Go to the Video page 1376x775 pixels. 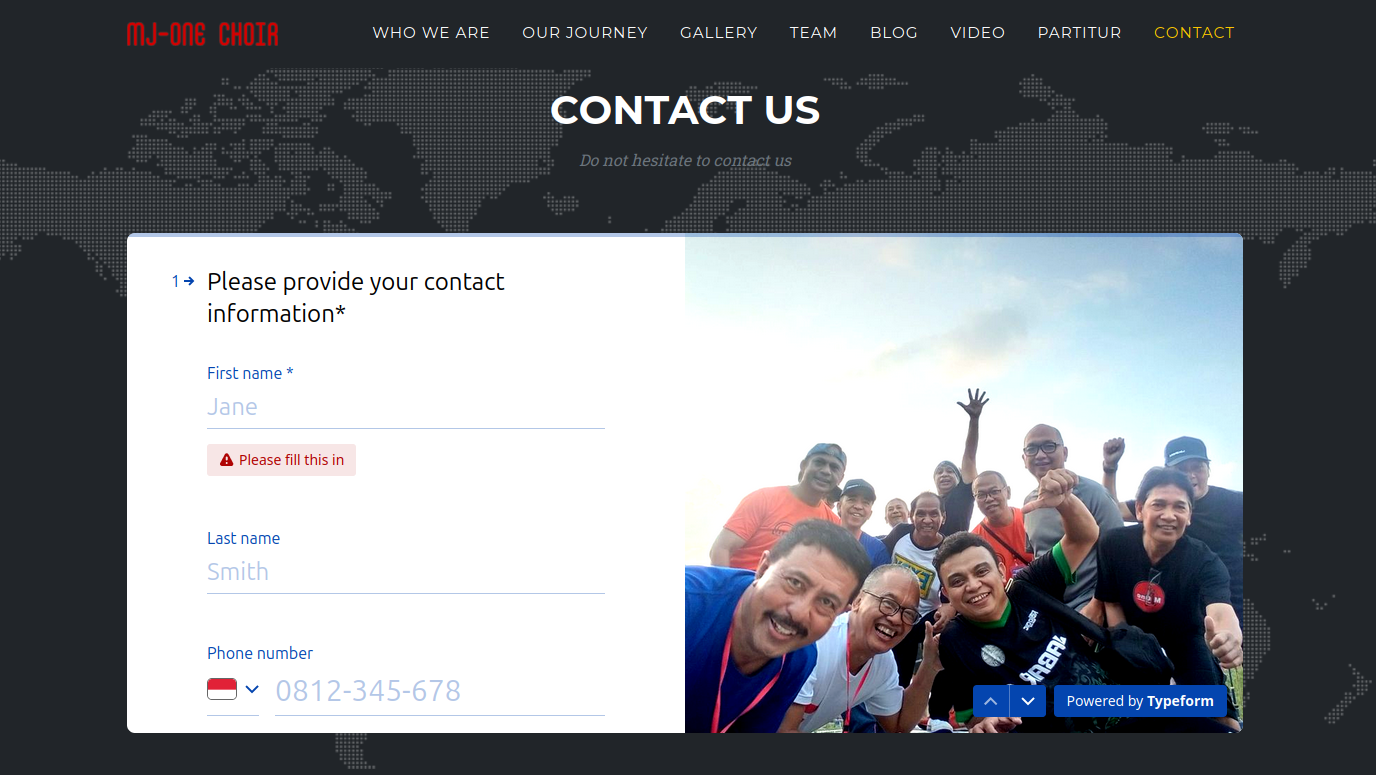click(978, 33)
